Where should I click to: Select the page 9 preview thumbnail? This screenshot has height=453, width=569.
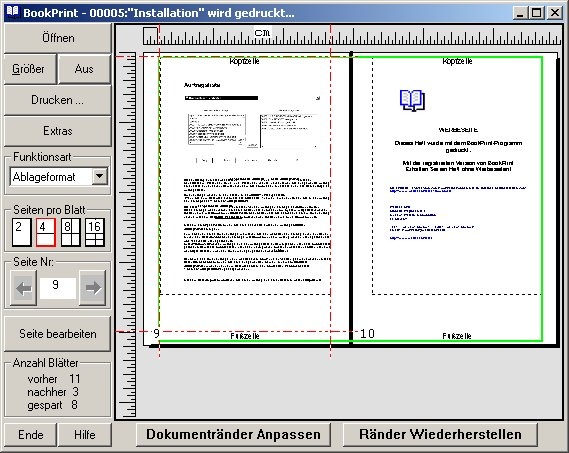246,199
